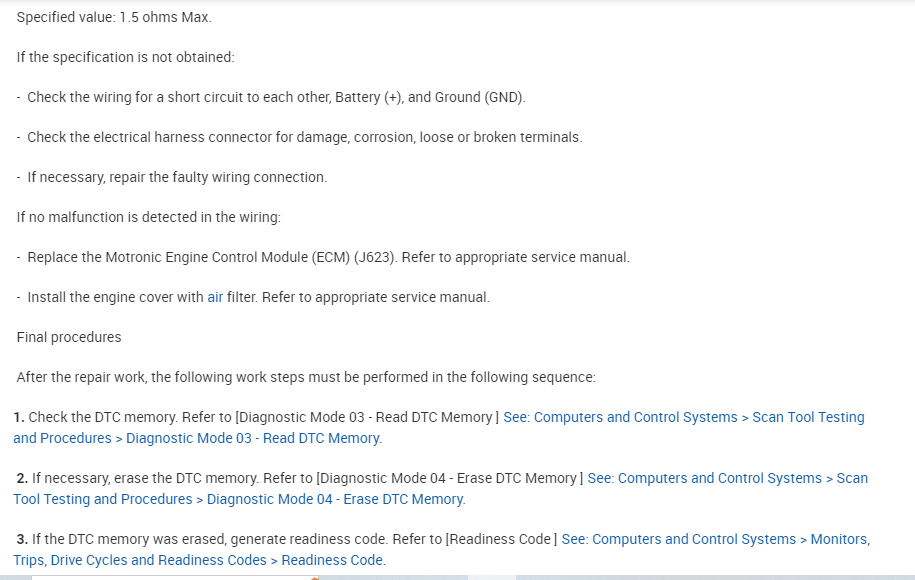Viewport: 915px width, 580px height.
Task: Select the short circuit wiring check line
Action: [275, 97]
